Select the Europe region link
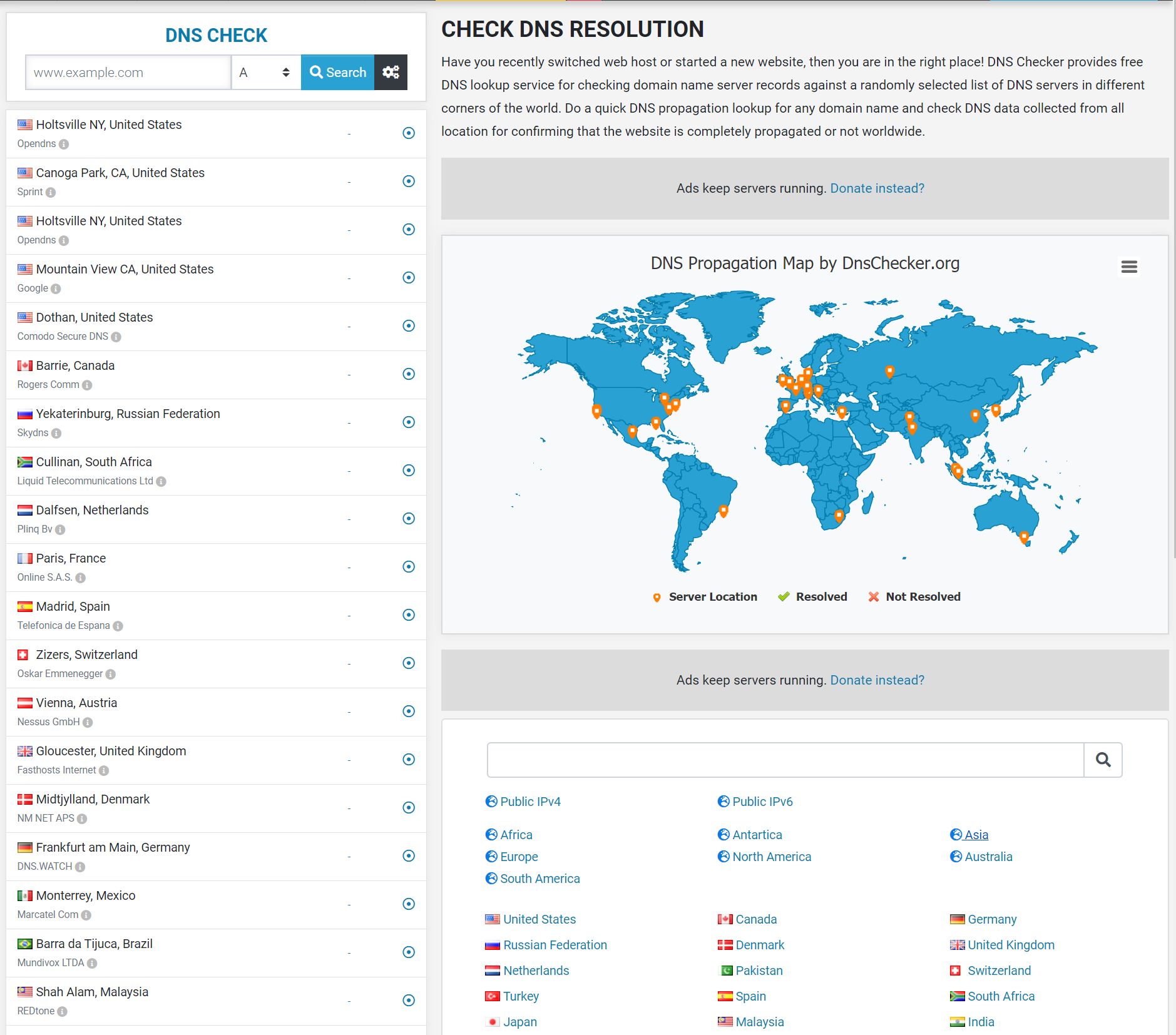1176x1035 pixels. (x=518, y=856)
